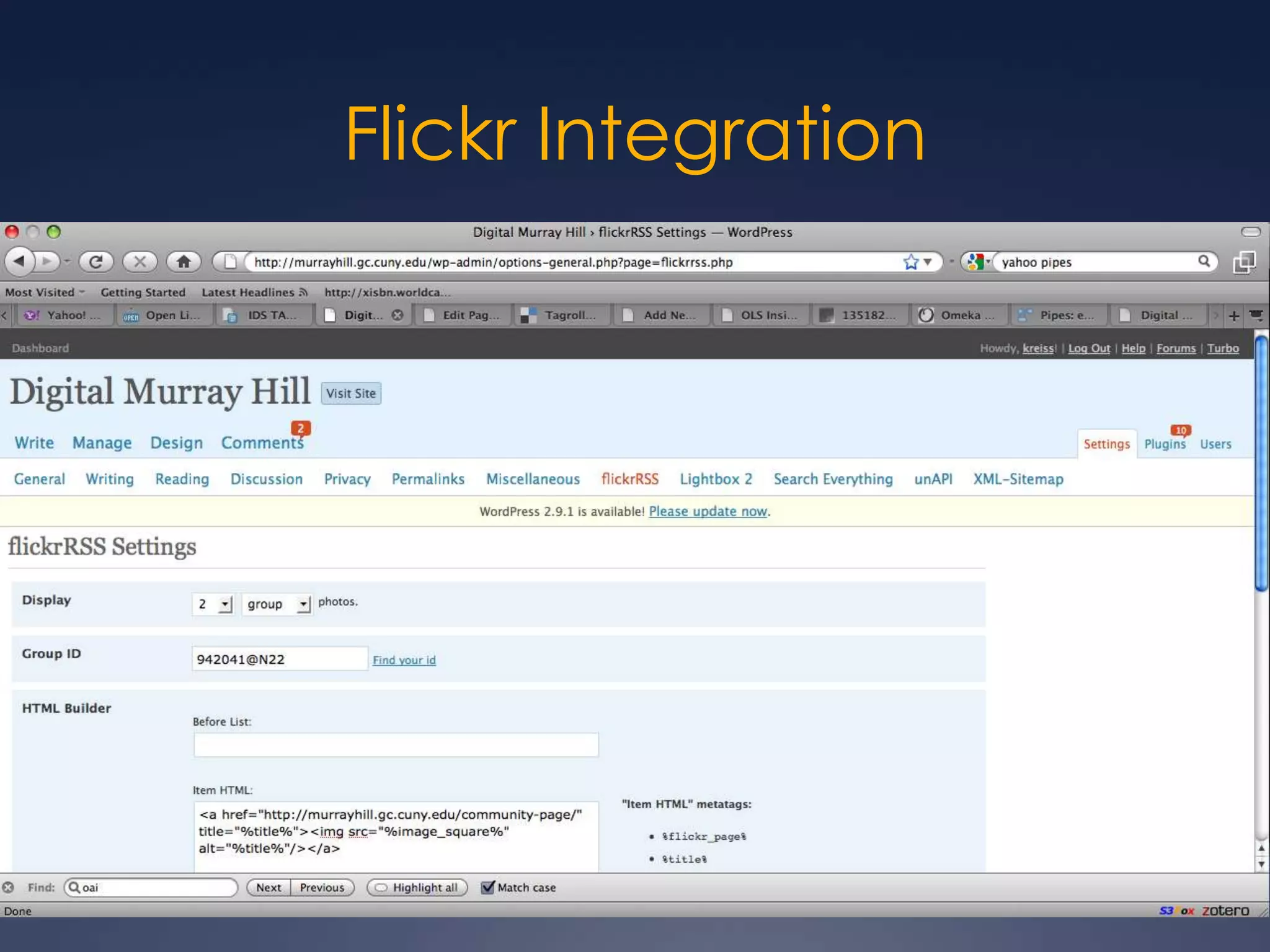Click the scrollbar down arrow
Screen dimensions: 1270x952
click(1261, 863)
